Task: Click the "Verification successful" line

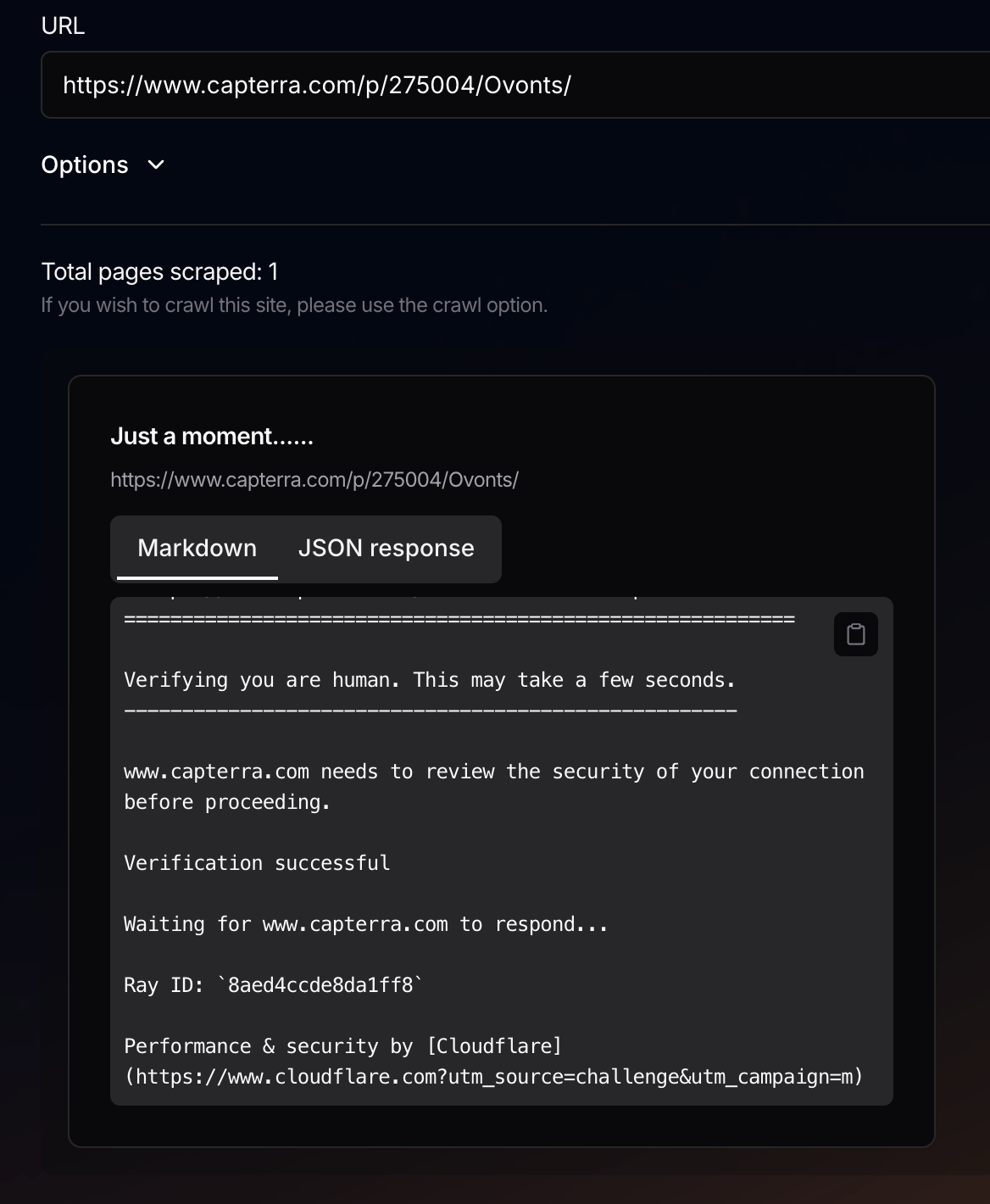Action: 257,863
